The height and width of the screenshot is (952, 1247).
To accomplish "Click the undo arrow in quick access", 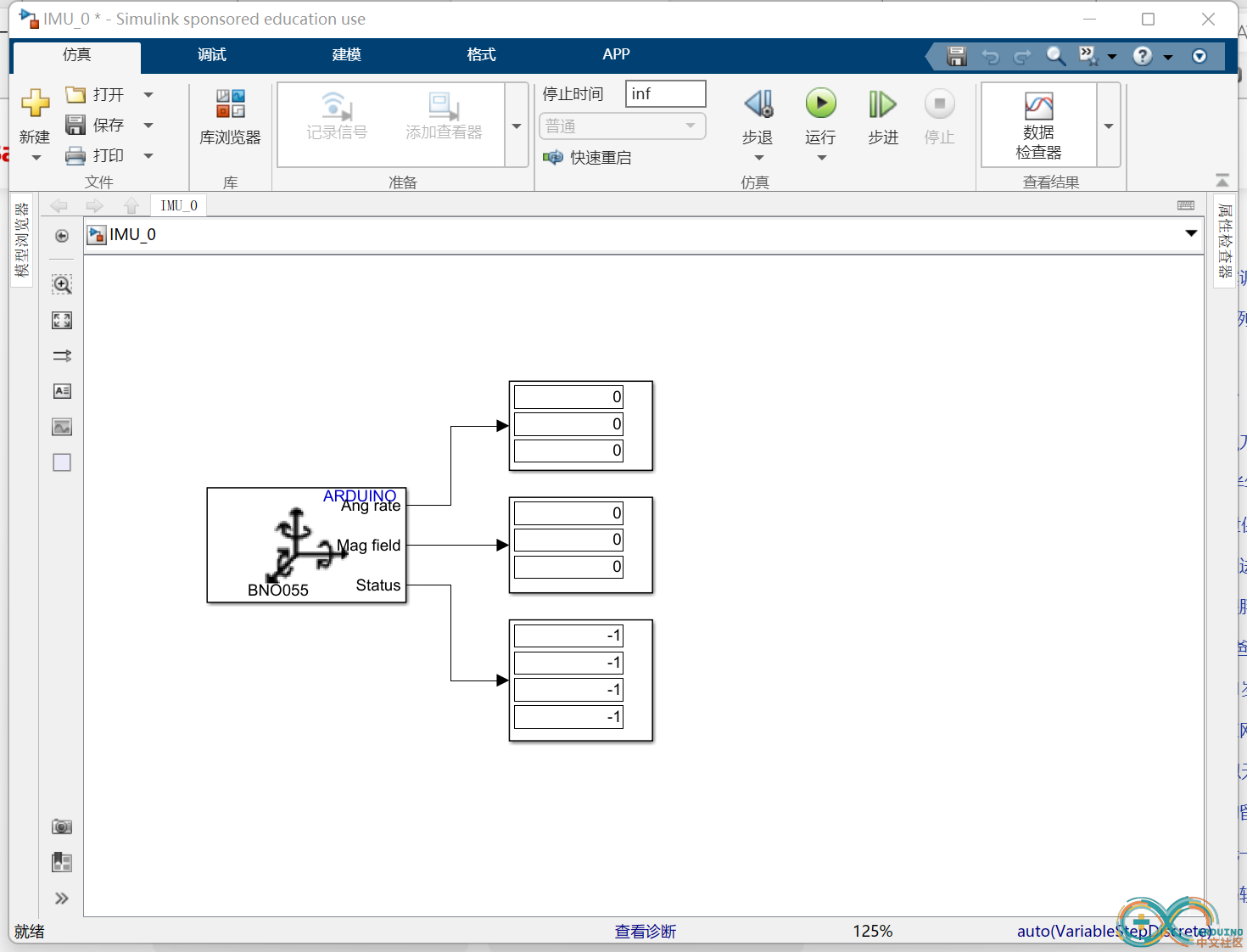I will coord(990,57).
